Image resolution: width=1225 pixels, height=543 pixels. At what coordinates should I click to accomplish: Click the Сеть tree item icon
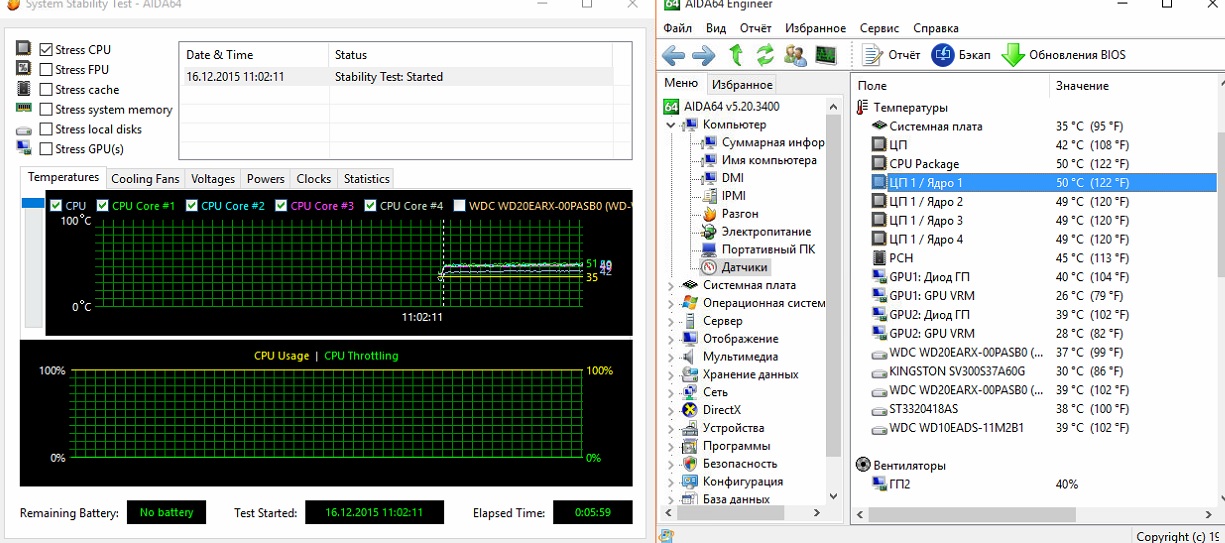pos(689,392)
